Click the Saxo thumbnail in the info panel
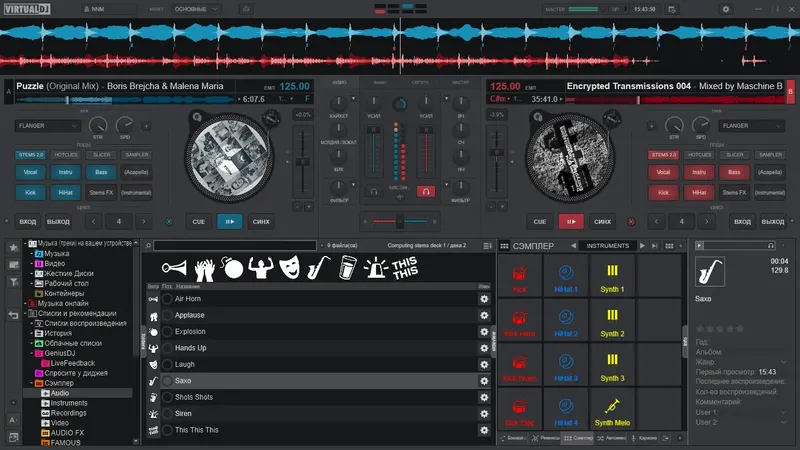800x450 pixels. click(710, 271)
